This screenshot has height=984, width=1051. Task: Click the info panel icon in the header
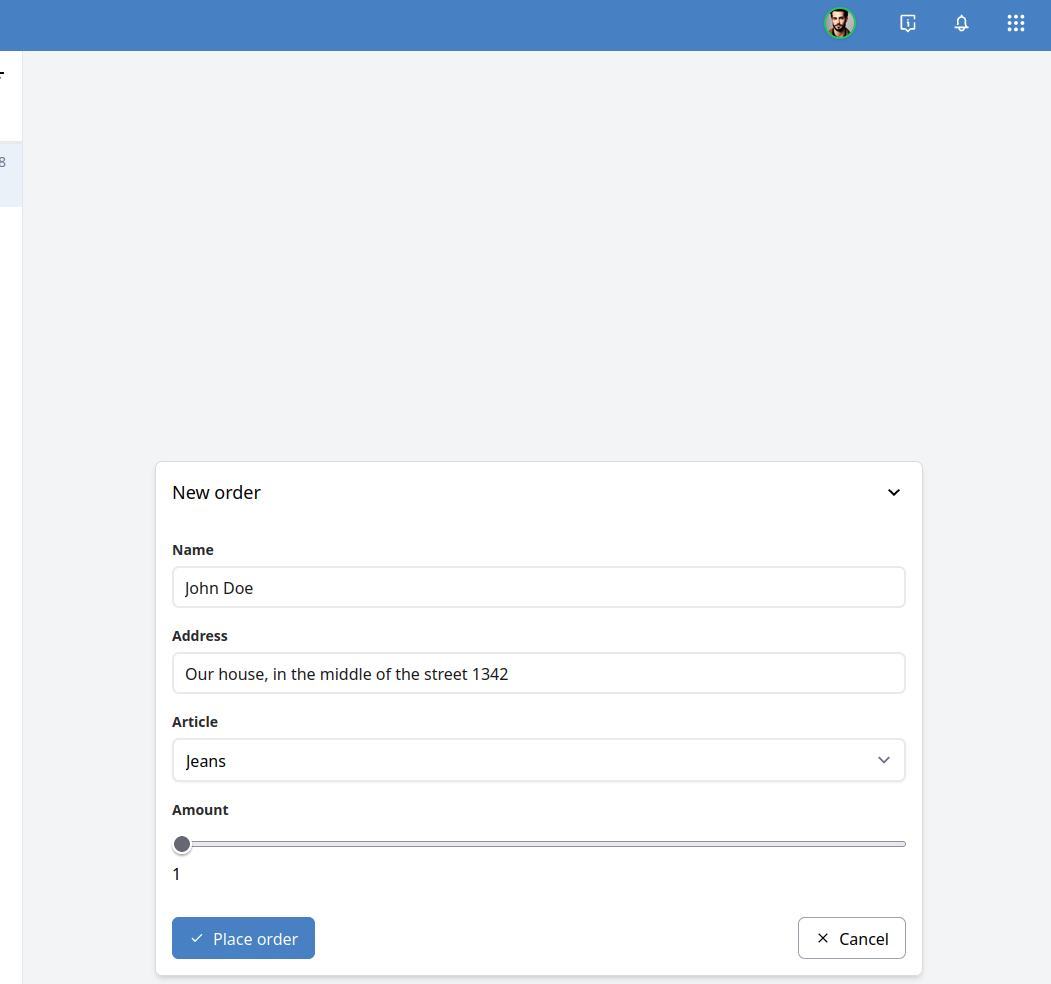[908, 23]
